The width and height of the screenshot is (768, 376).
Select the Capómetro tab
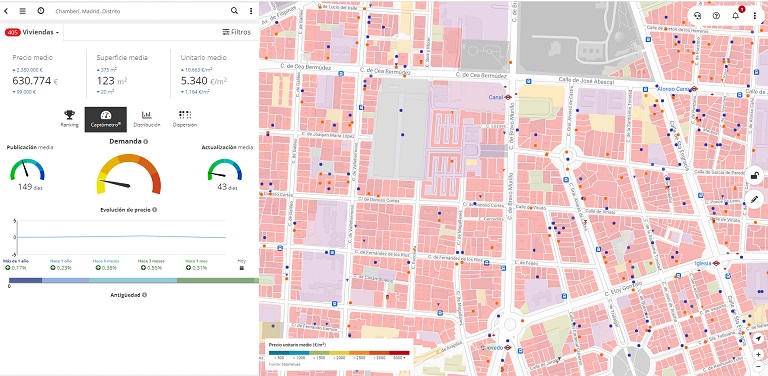106,119
